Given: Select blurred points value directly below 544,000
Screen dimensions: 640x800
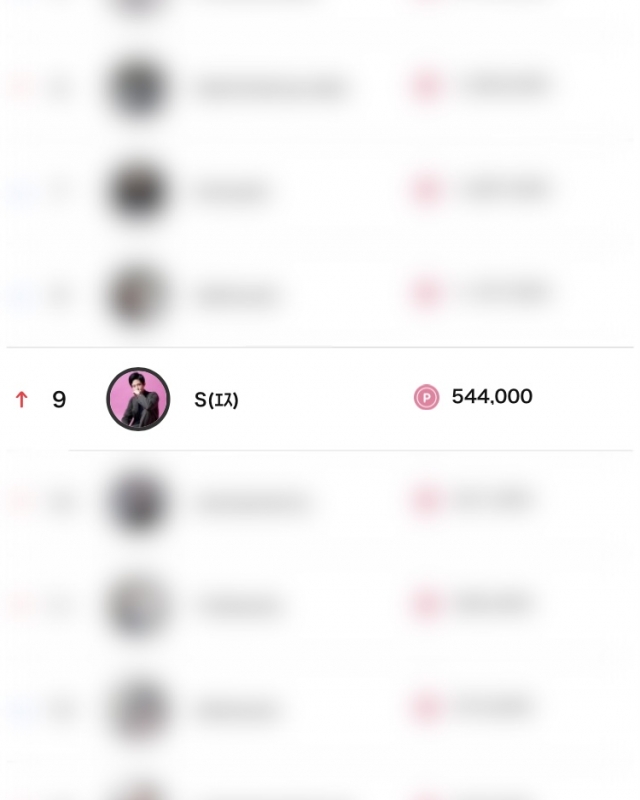Looking at the screenshot, I should pyautogui.click(x=492, y=500).
